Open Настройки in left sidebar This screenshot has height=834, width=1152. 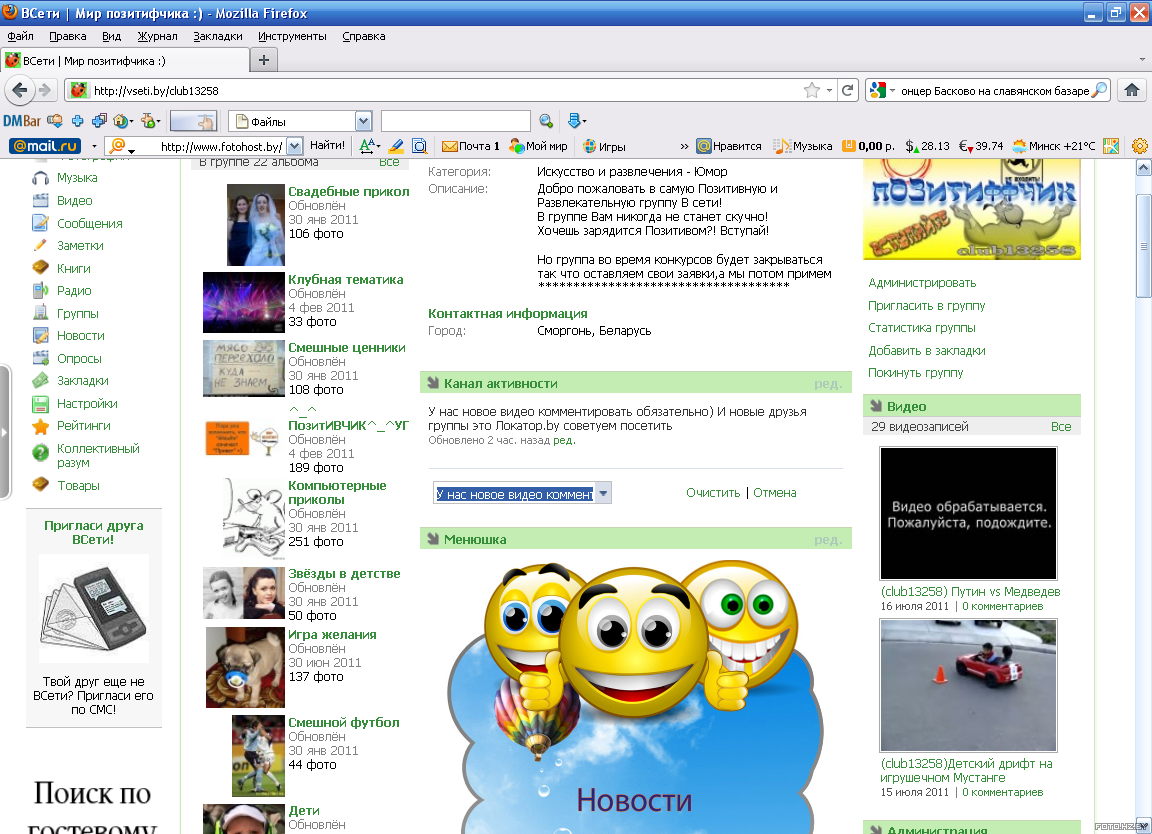click(x=87, y=403)
